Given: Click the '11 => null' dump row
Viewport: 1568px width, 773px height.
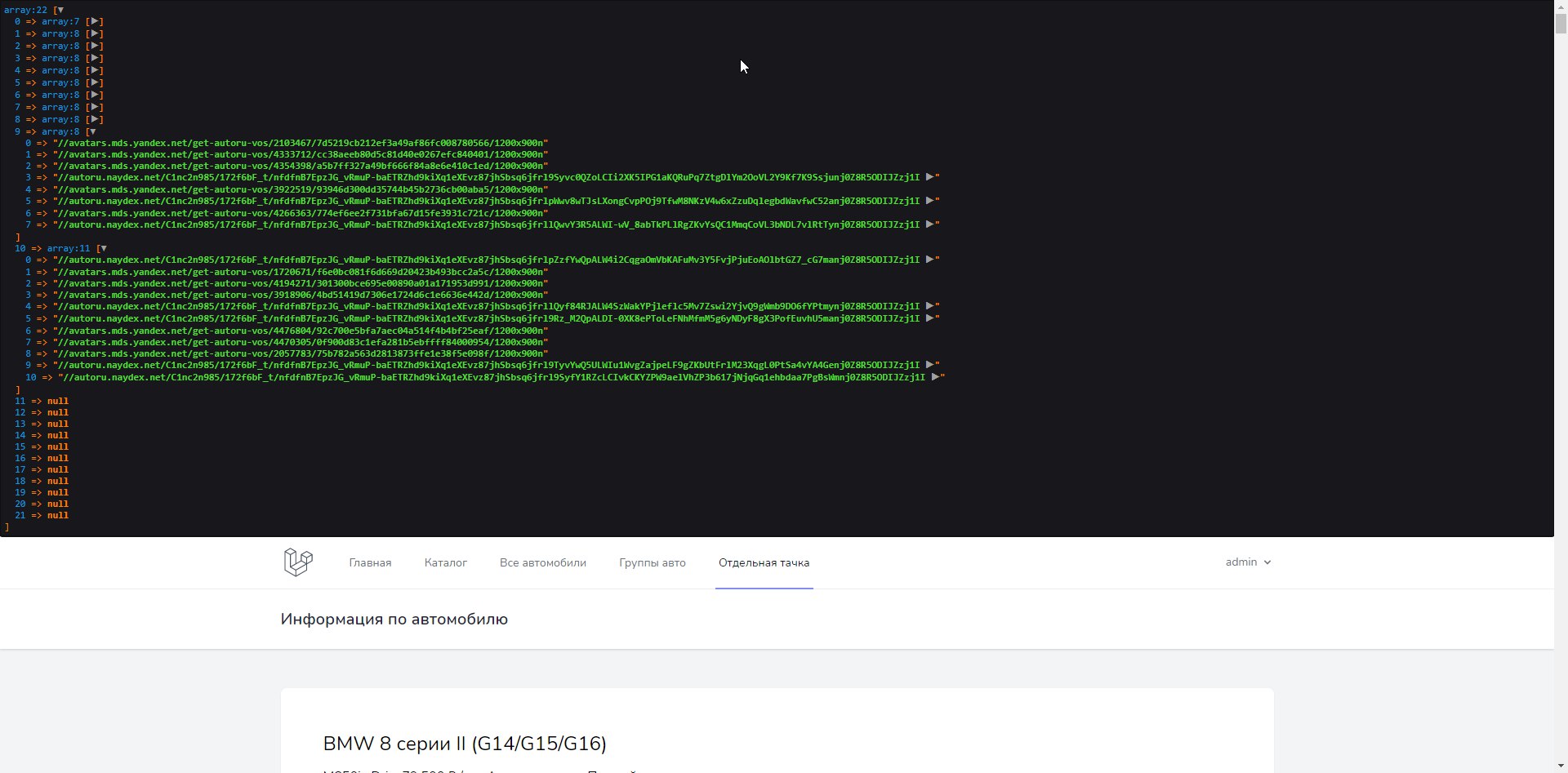Looking at the screenshot, I should pos(42,401).
